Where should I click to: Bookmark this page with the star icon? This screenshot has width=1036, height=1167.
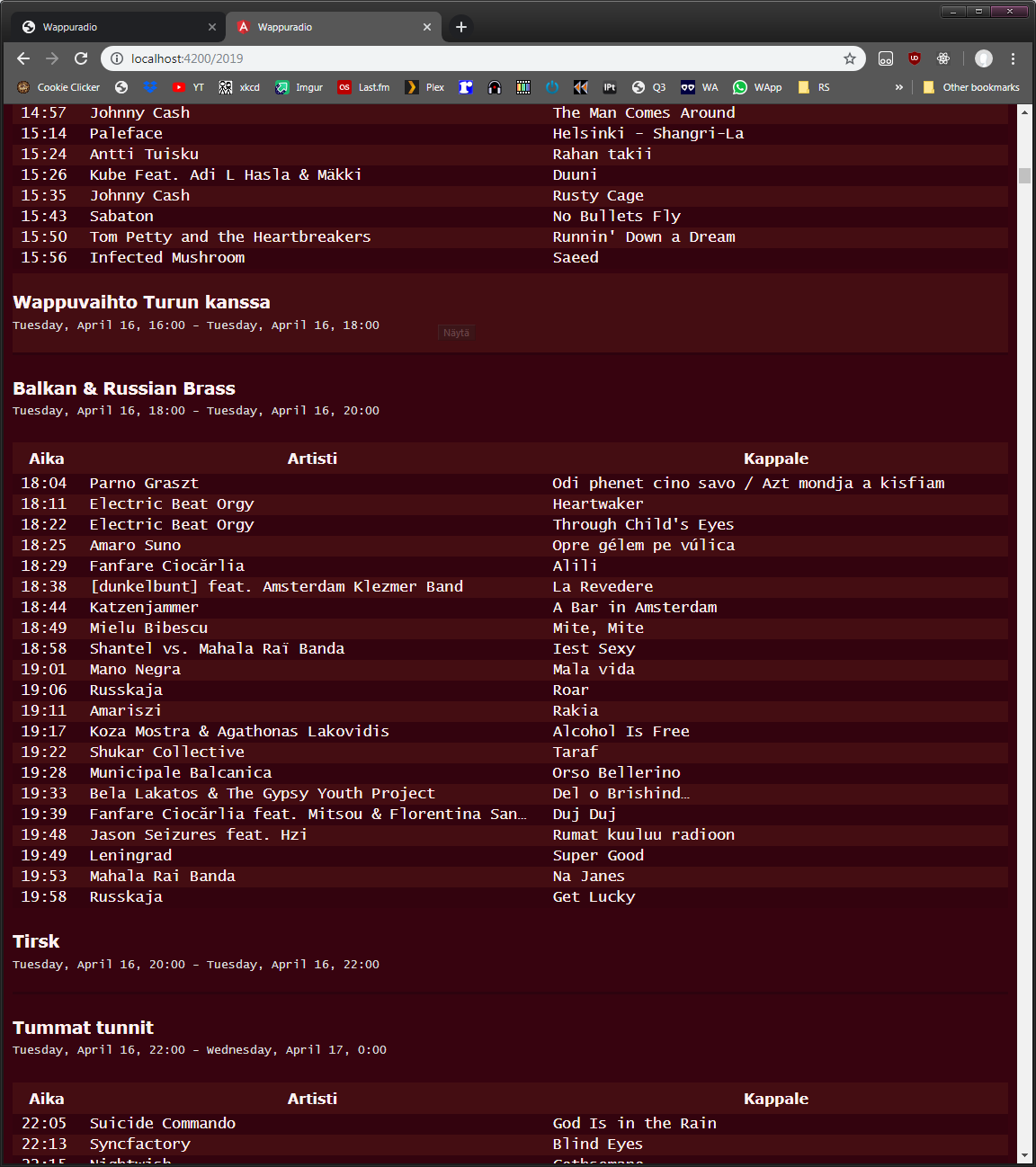pos(849,58)
